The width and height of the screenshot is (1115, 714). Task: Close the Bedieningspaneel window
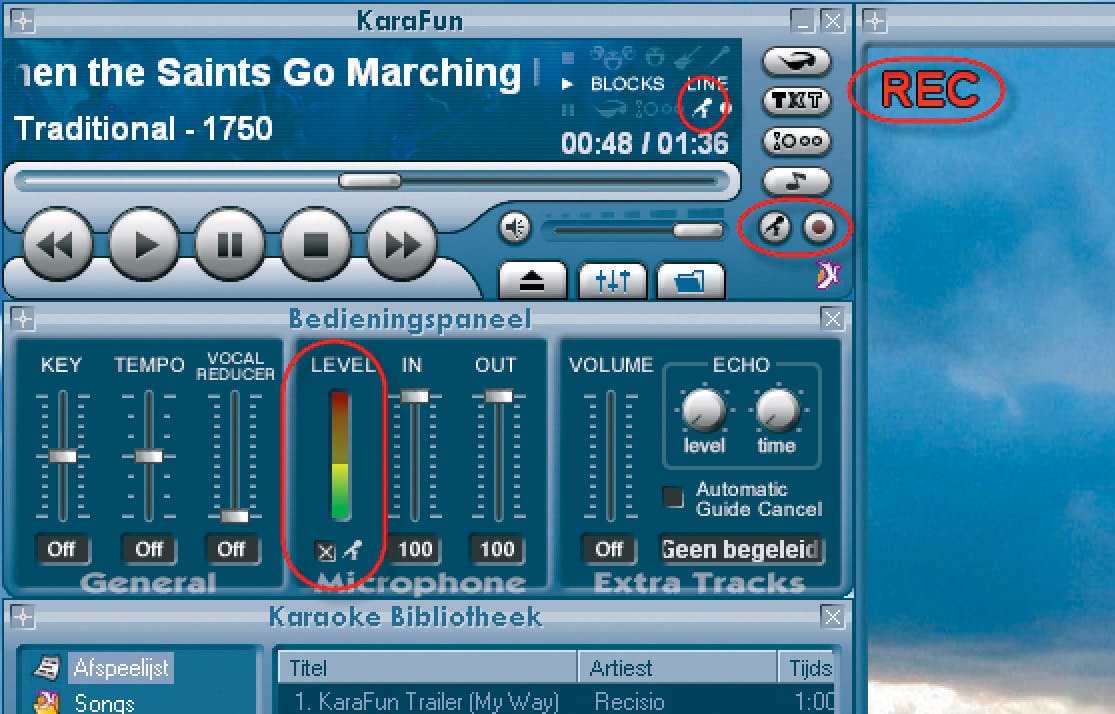832,319
